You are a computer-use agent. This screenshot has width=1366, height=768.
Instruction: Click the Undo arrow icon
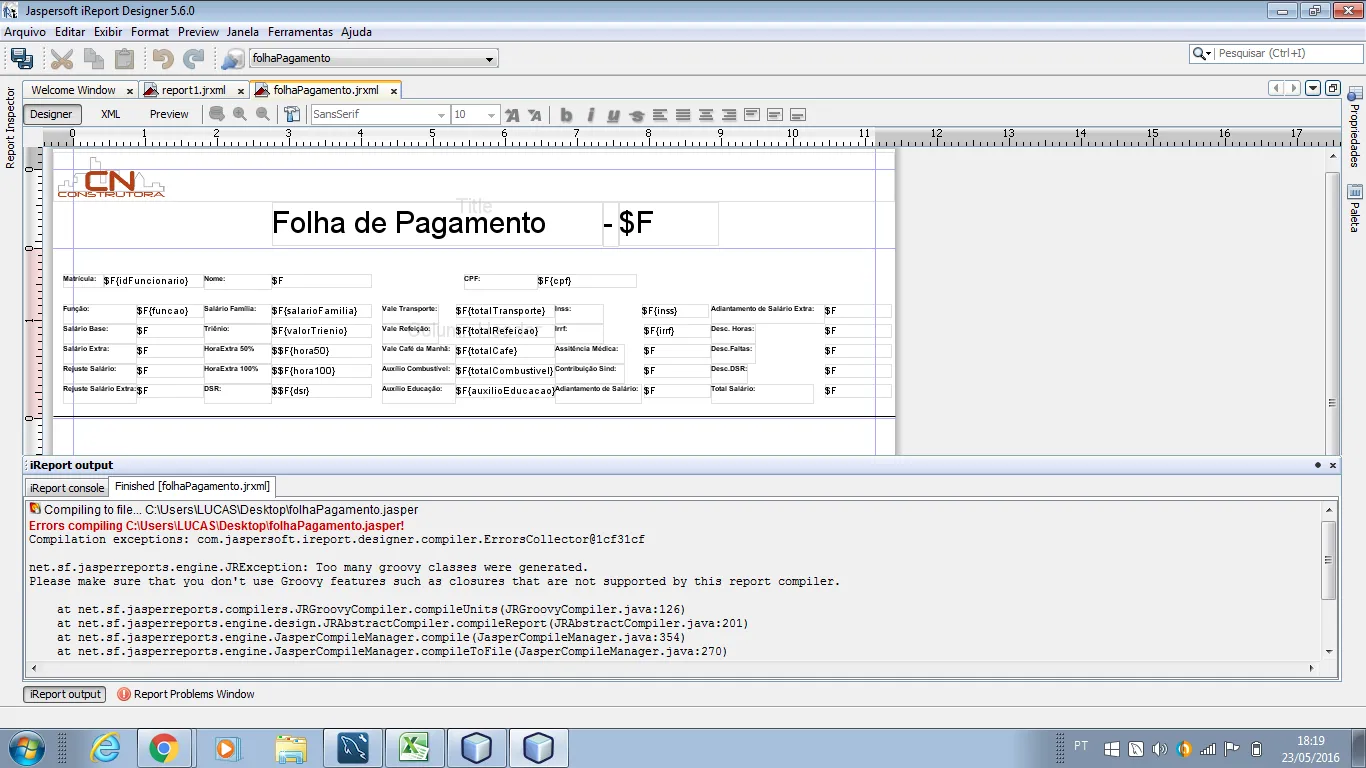[163, 59]
